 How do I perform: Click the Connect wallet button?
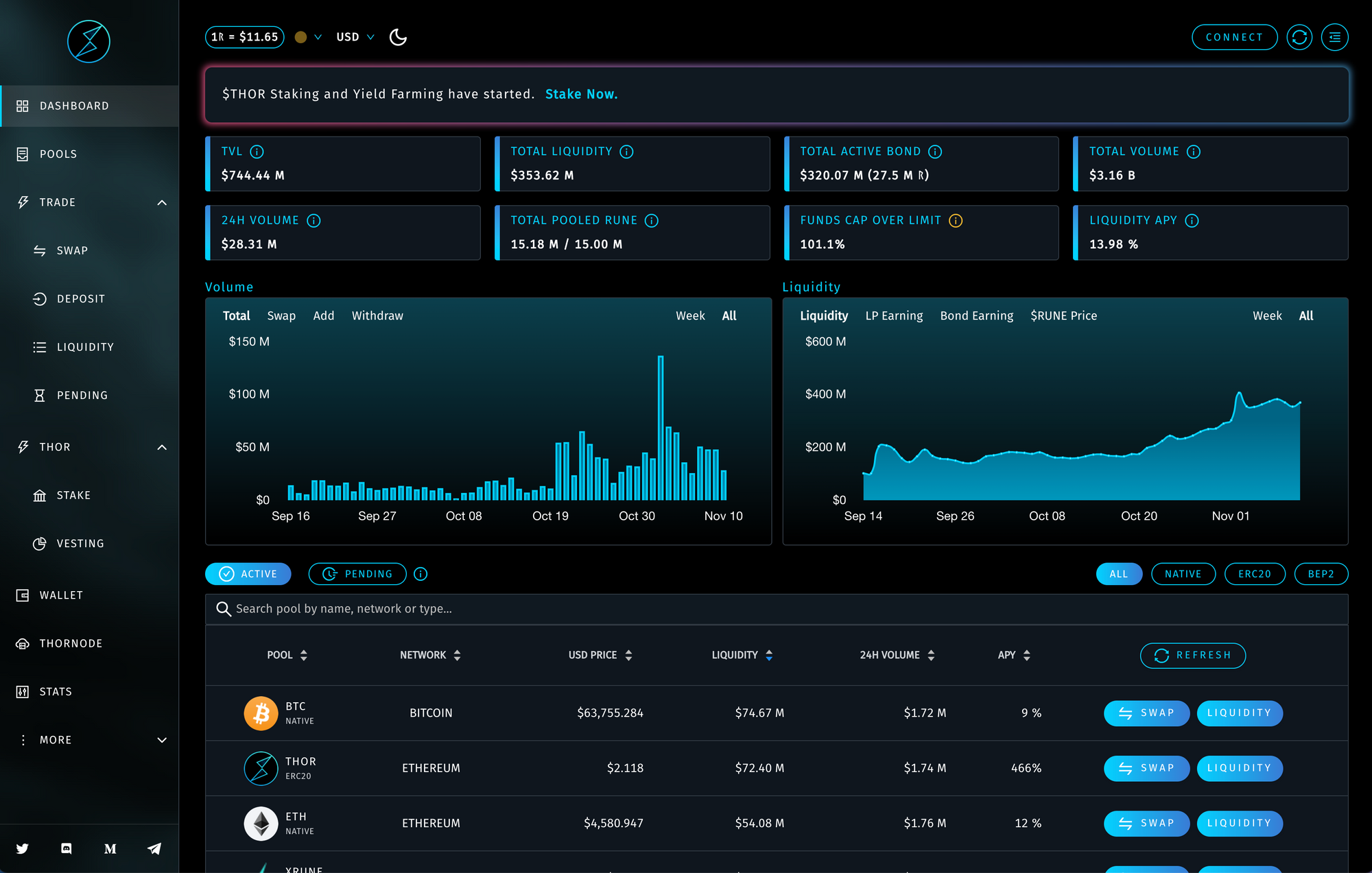tap(1234, 37)
